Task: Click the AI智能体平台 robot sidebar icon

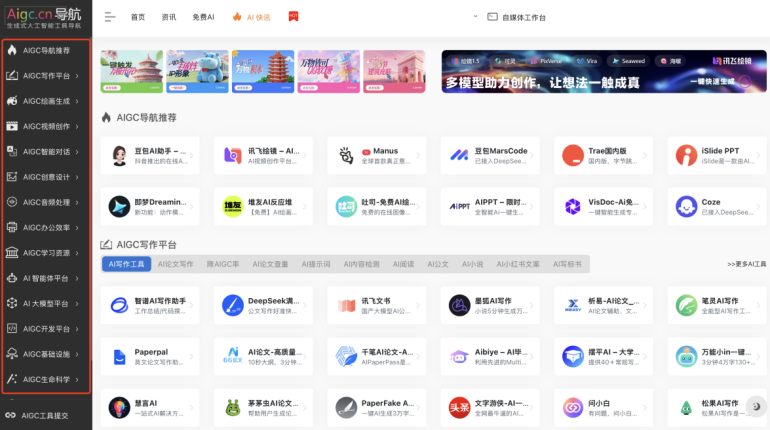Action: coord(12,278)
